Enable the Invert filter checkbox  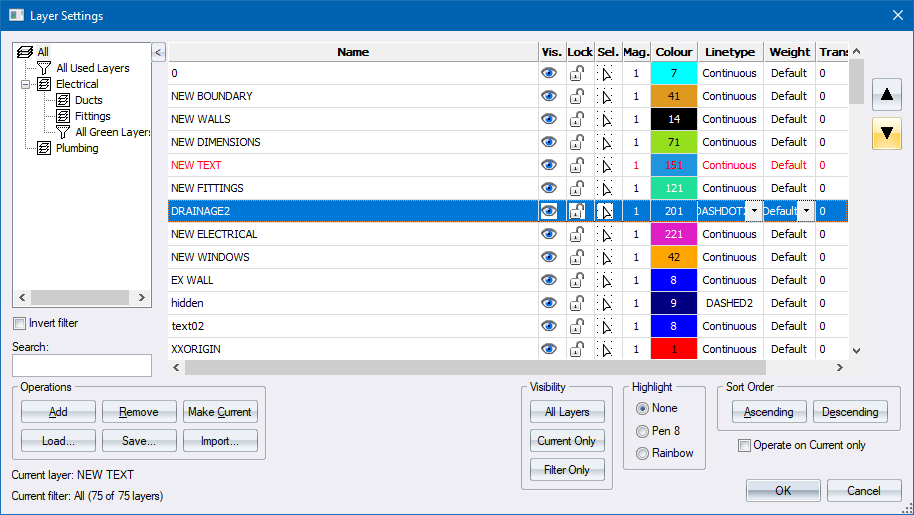click(20, 323)
